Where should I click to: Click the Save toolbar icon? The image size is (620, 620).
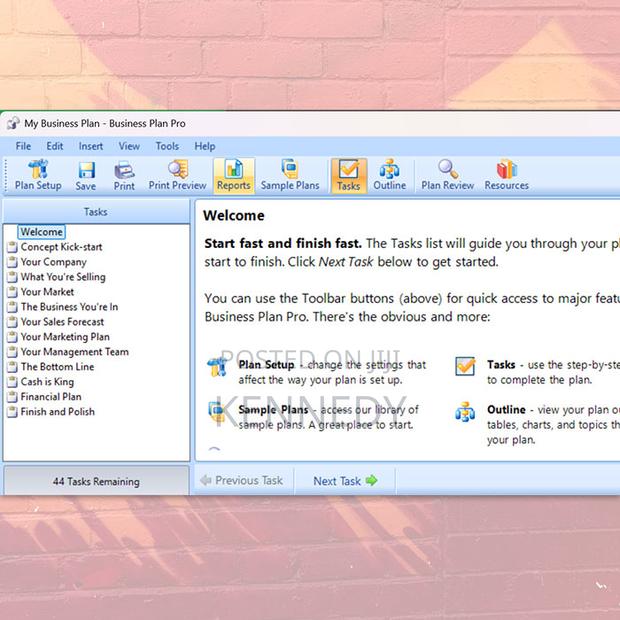(86, 174)
